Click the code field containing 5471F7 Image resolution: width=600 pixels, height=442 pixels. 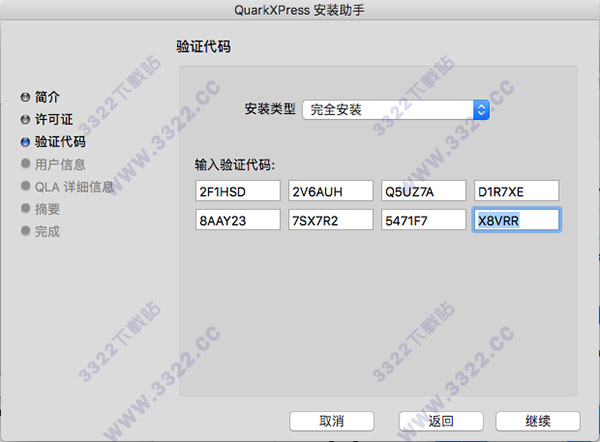(x=424, y=220)
